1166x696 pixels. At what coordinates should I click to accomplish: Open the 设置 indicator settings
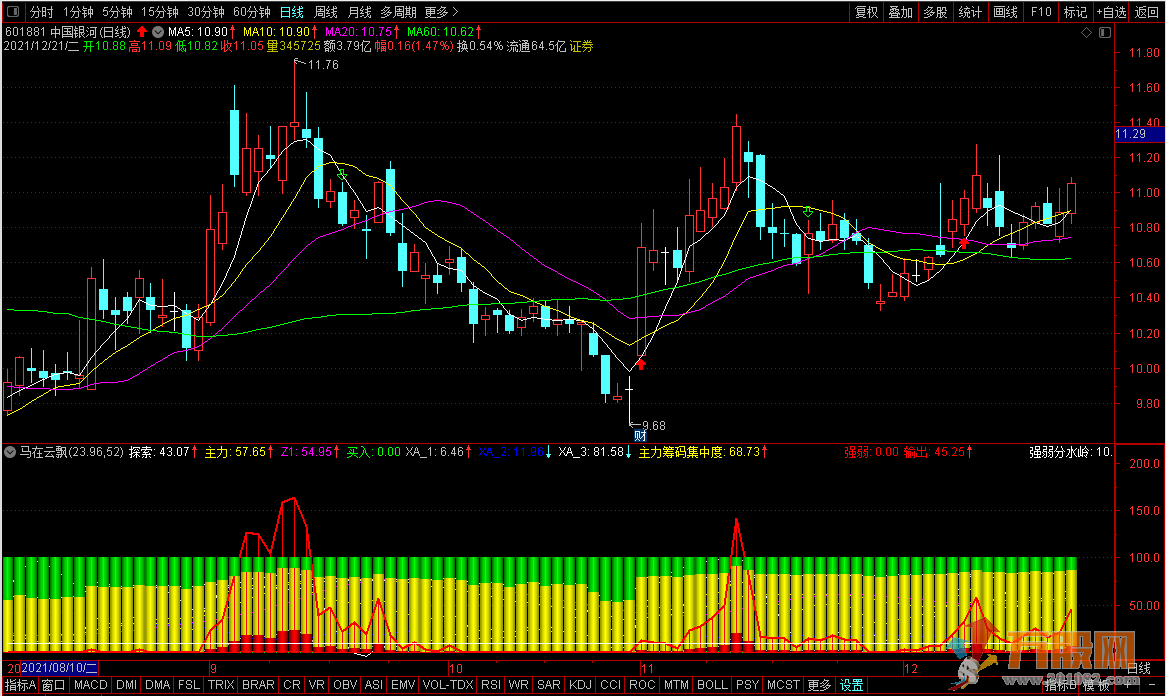point(851,685)
